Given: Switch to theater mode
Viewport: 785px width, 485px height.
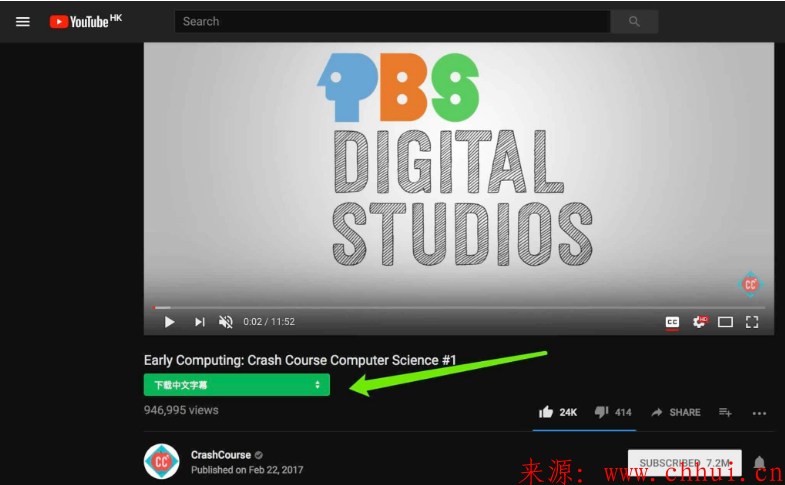Looking at the screenshot, I should pyautogui.click(x=725, y=322).
